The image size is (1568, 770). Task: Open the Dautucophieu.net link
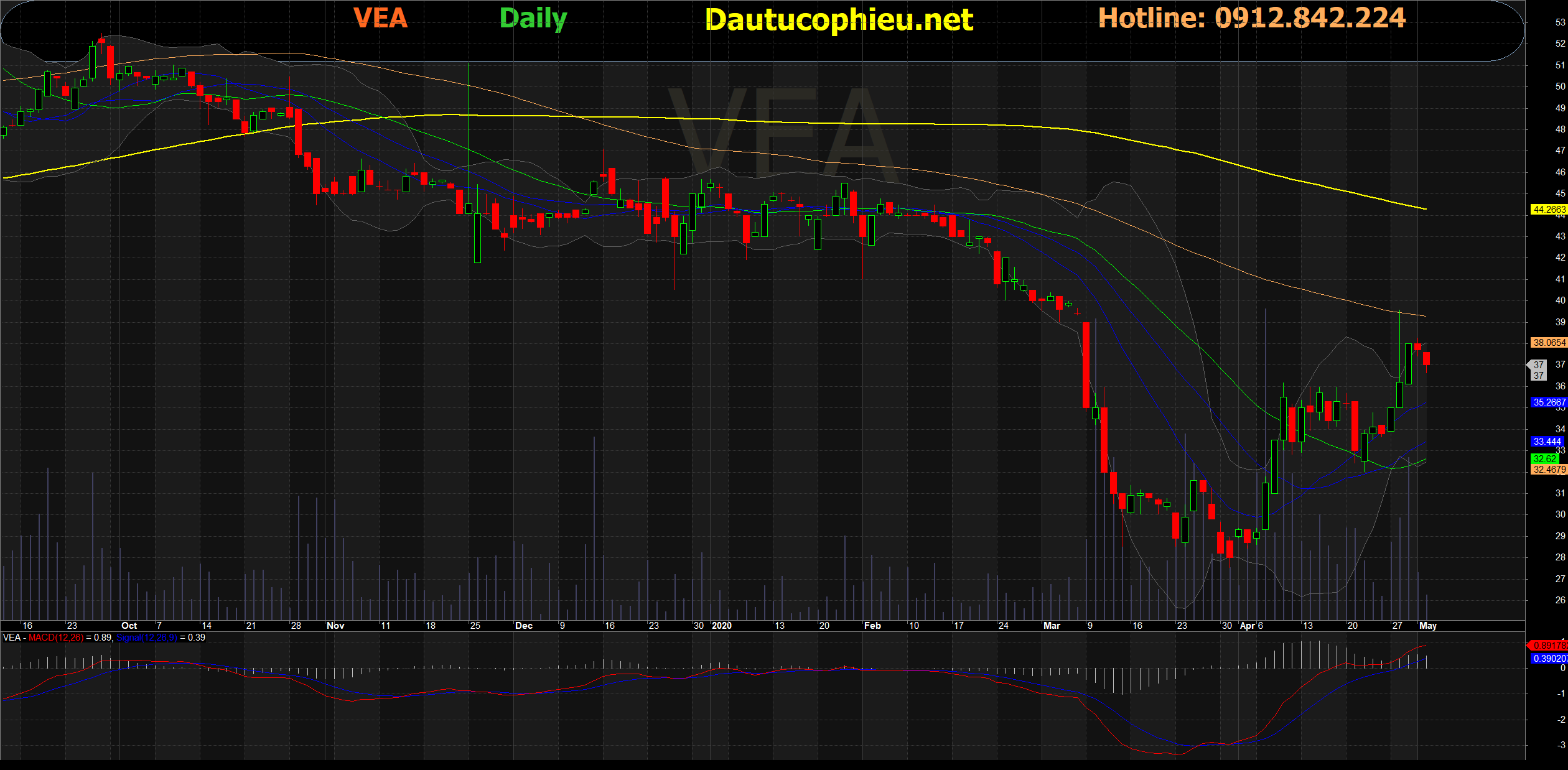839,20
